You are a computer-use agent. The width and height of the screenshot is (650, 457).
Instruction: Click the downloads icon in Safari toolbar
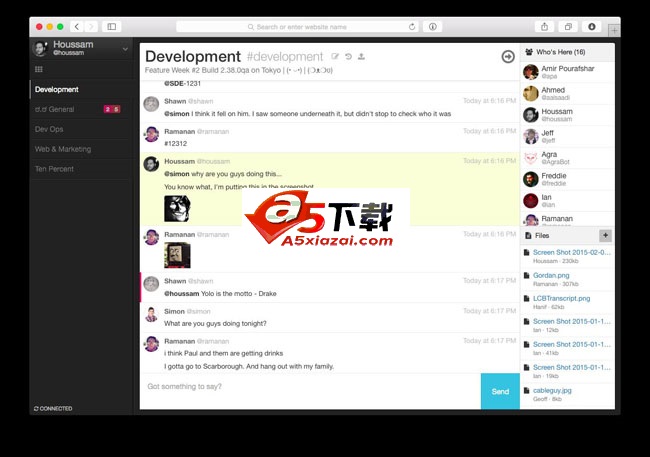point(592,27)
